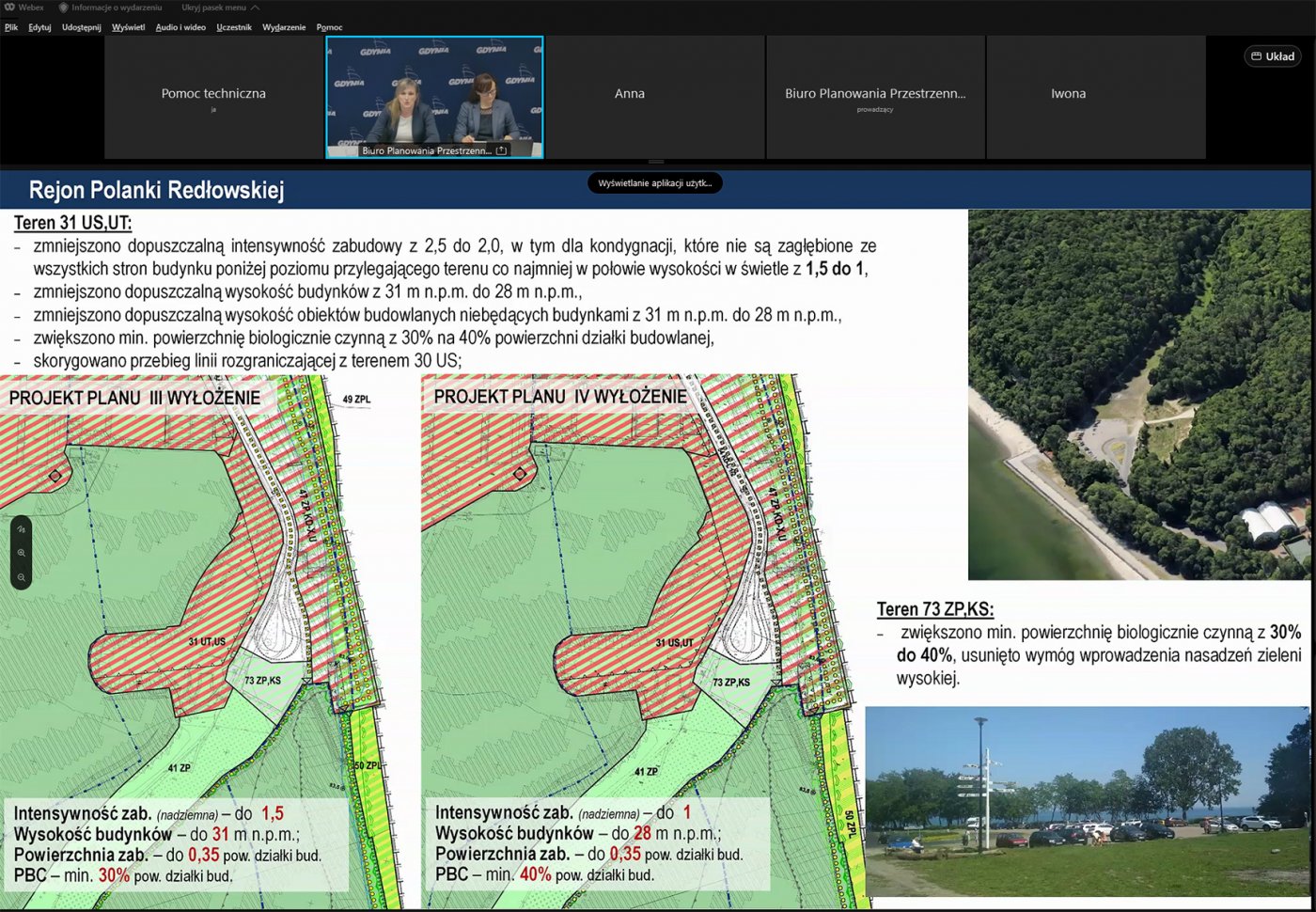Open the Plik menu

[11, 27]
